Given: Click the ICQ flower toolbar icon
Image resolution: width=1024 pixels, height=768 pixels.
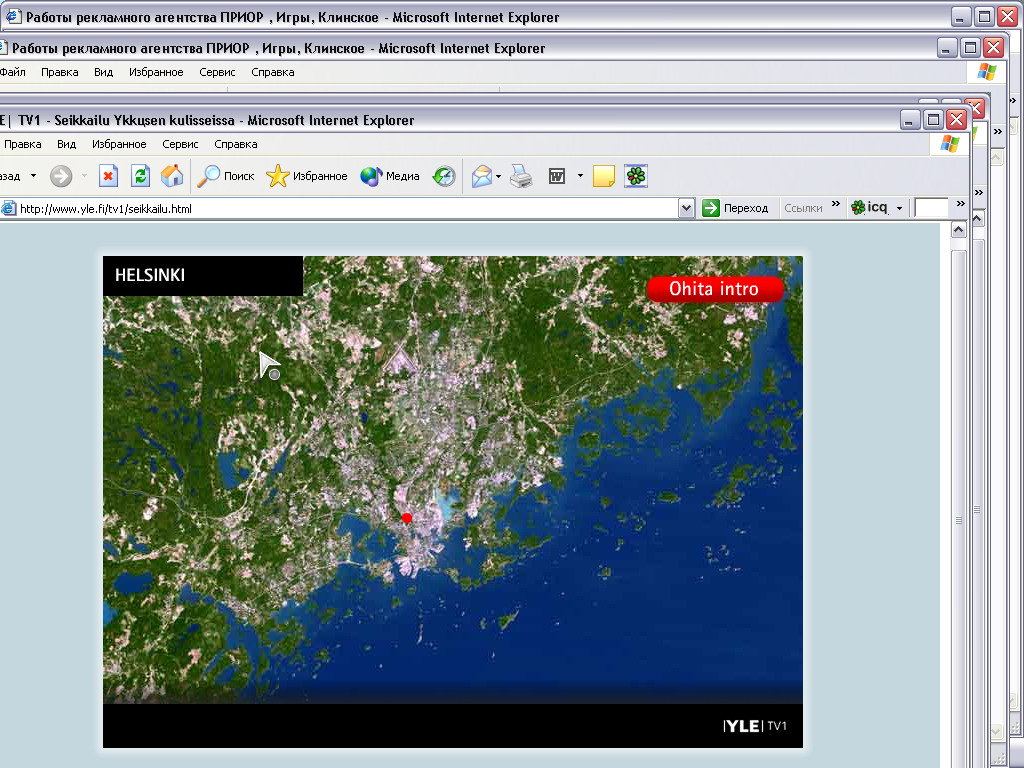Looking at the screenshot, I should 636,176.
